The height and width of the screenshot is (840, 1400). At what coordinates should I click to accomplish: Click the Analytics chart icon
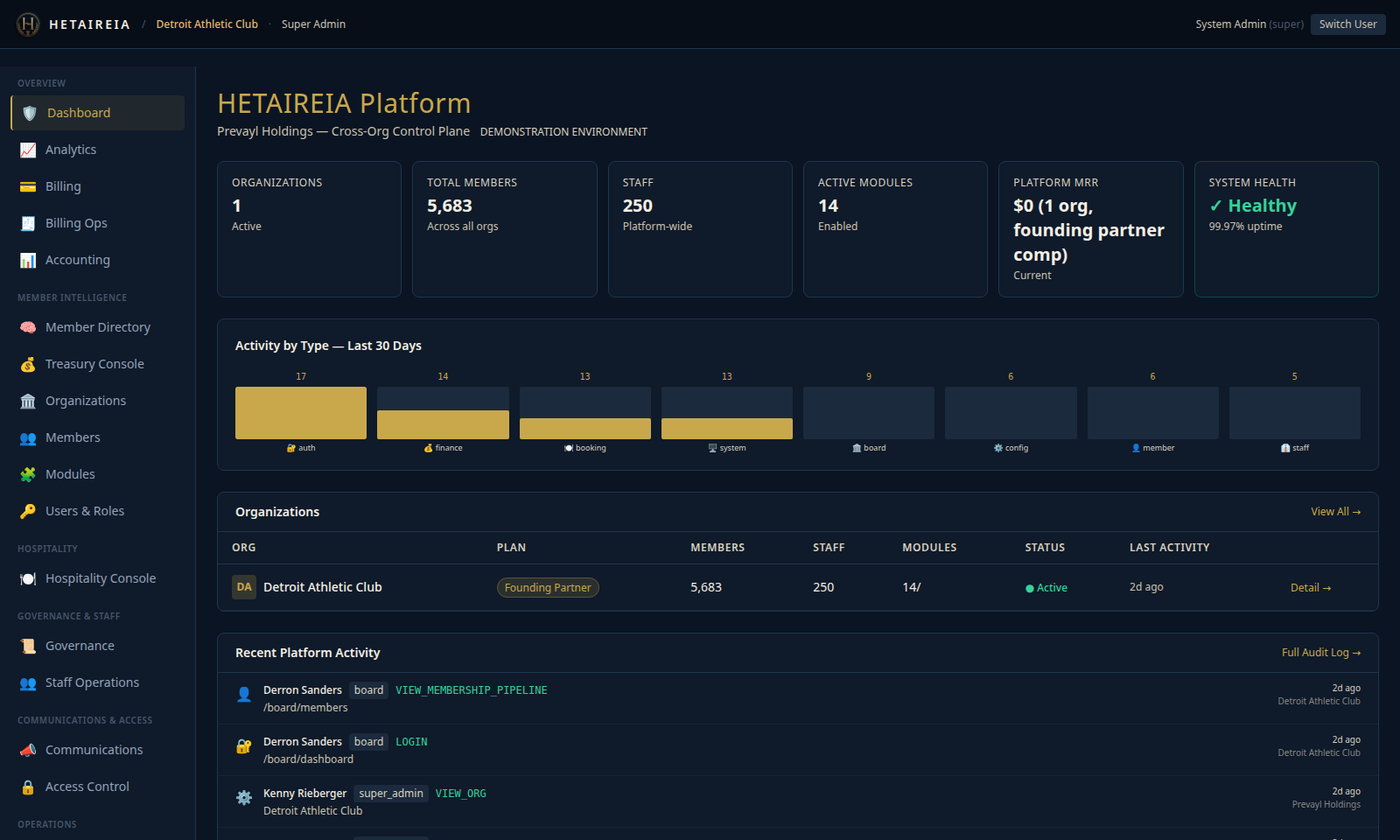[x=28, y=150]
